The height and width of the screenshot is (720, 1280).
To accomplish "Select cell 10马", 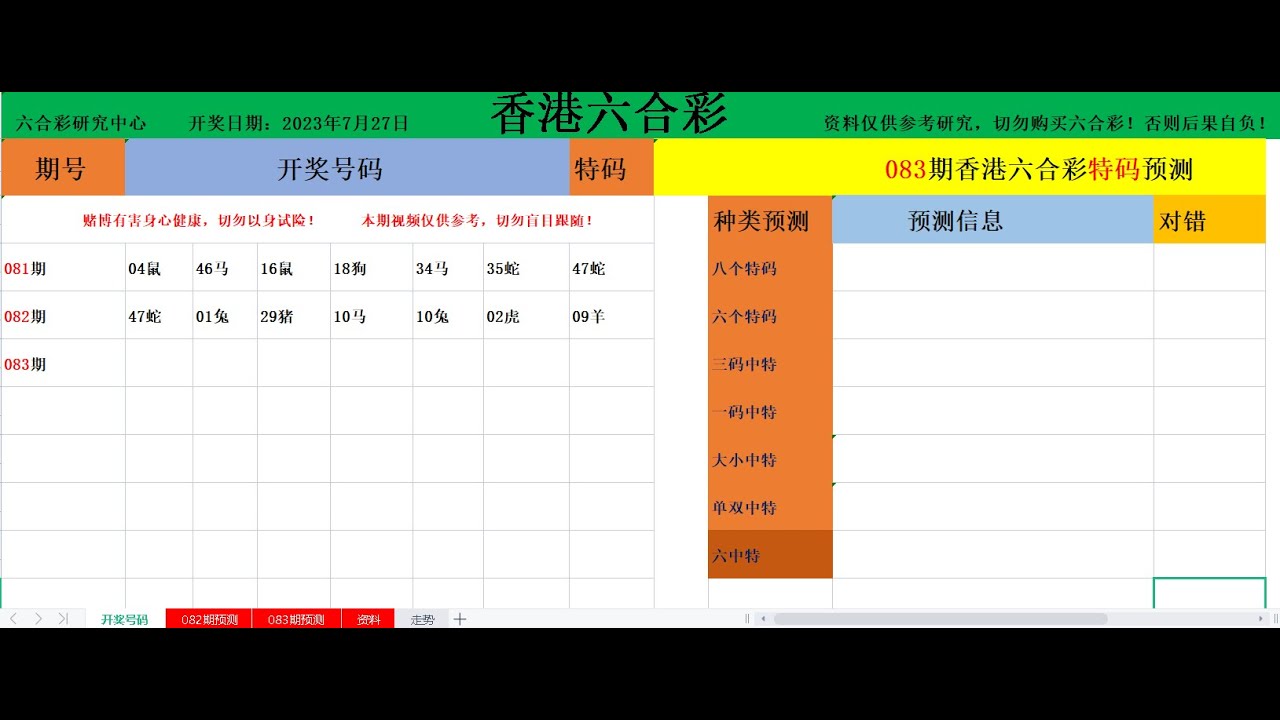I will [x=372, y=316].
